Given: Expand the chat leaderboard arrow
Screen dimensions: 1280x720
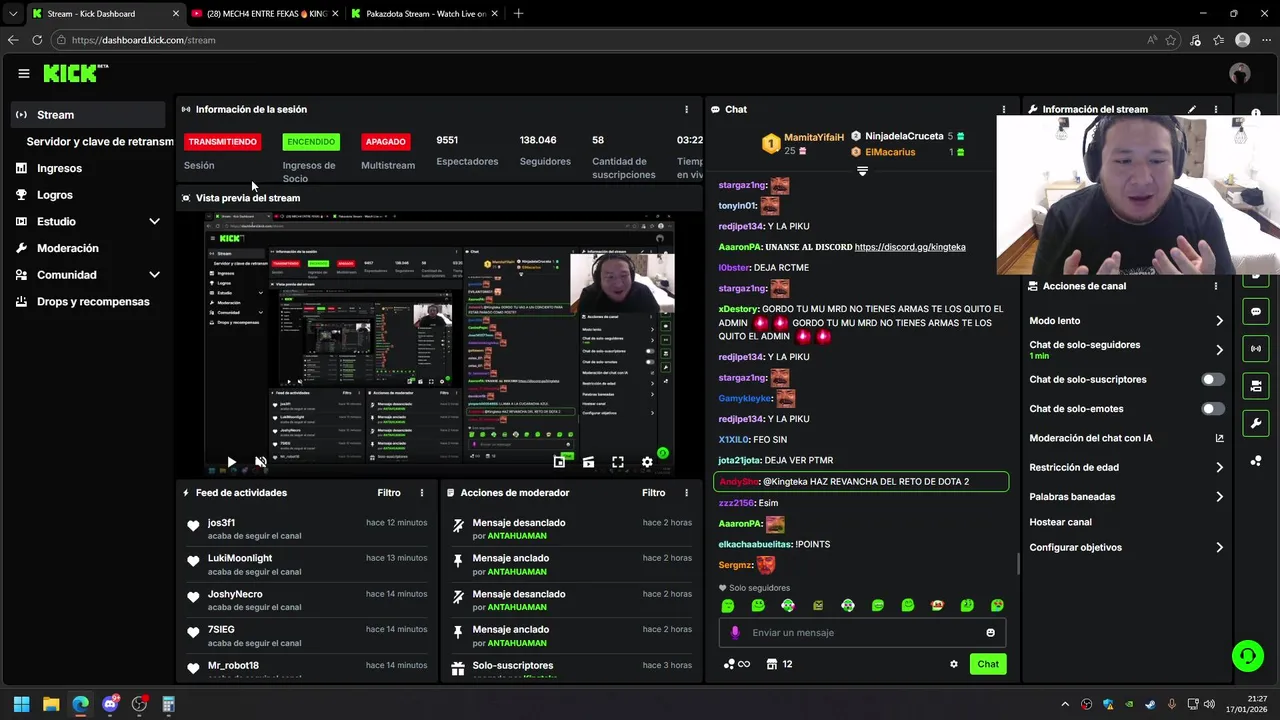Looking at the screenshot, I should tap(862, 171).
